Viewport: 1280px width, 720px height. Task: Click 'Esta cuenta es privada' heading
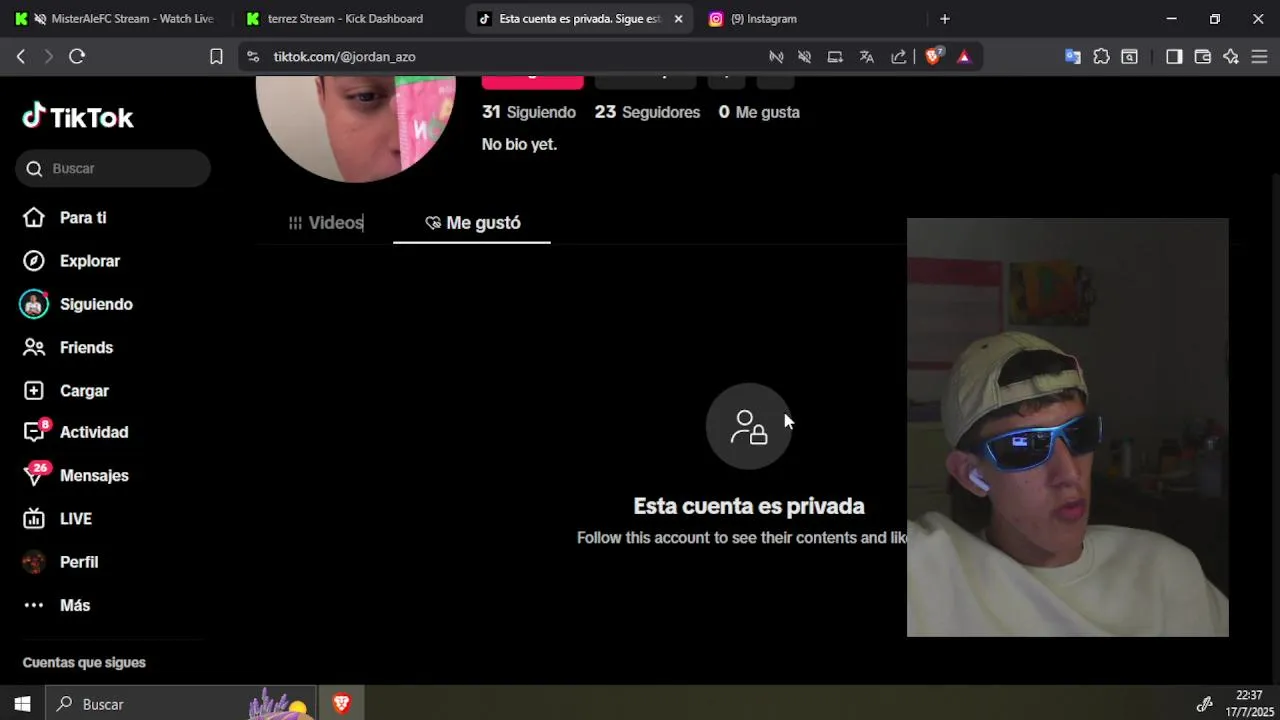point(749,506)
